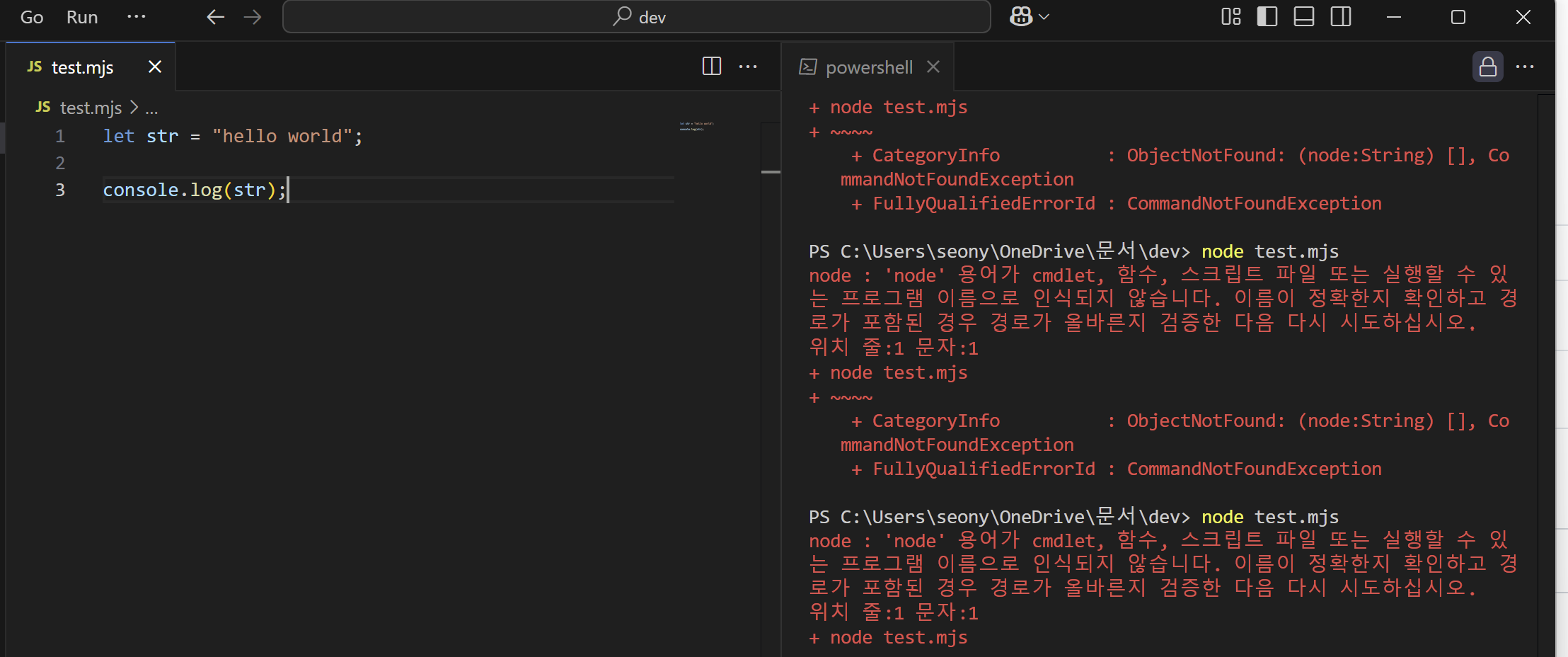Select the powershell terminal tab
Screen dimensions: 1568x657
(868, 67)
